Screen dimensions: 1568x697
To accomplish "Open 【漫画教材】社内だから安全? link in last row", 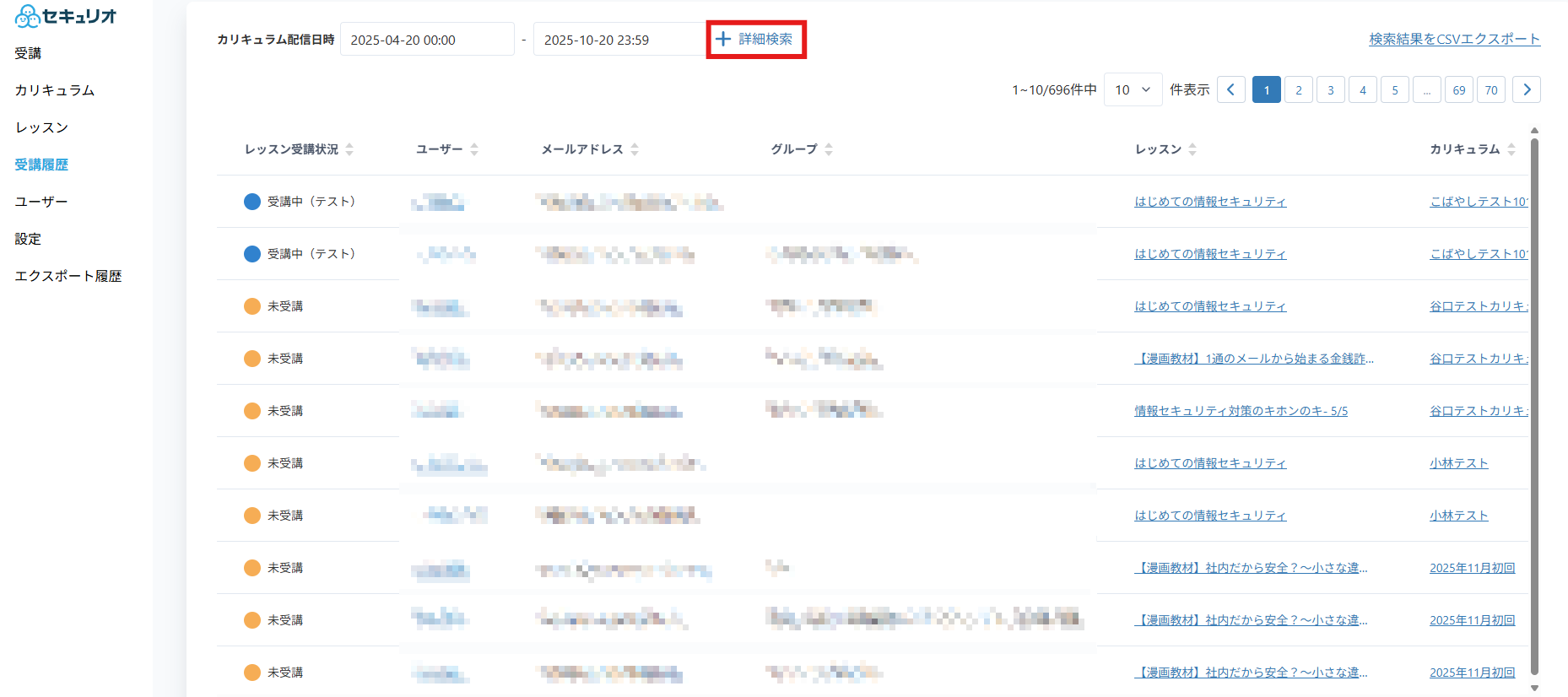I will tap(1251, 673).
